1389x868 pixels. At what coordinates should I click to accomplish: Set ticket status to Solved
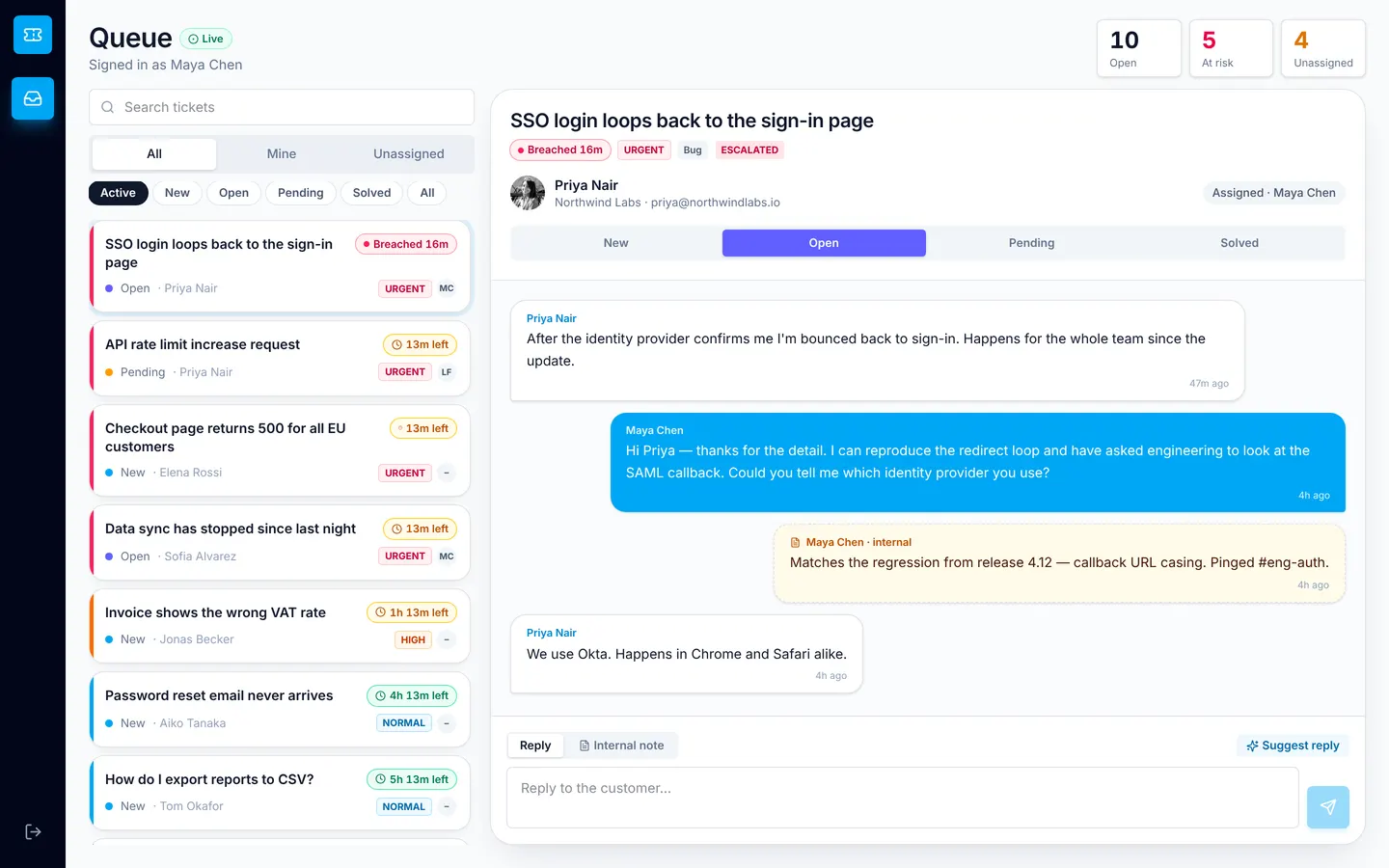click(x=1239, y=243)
